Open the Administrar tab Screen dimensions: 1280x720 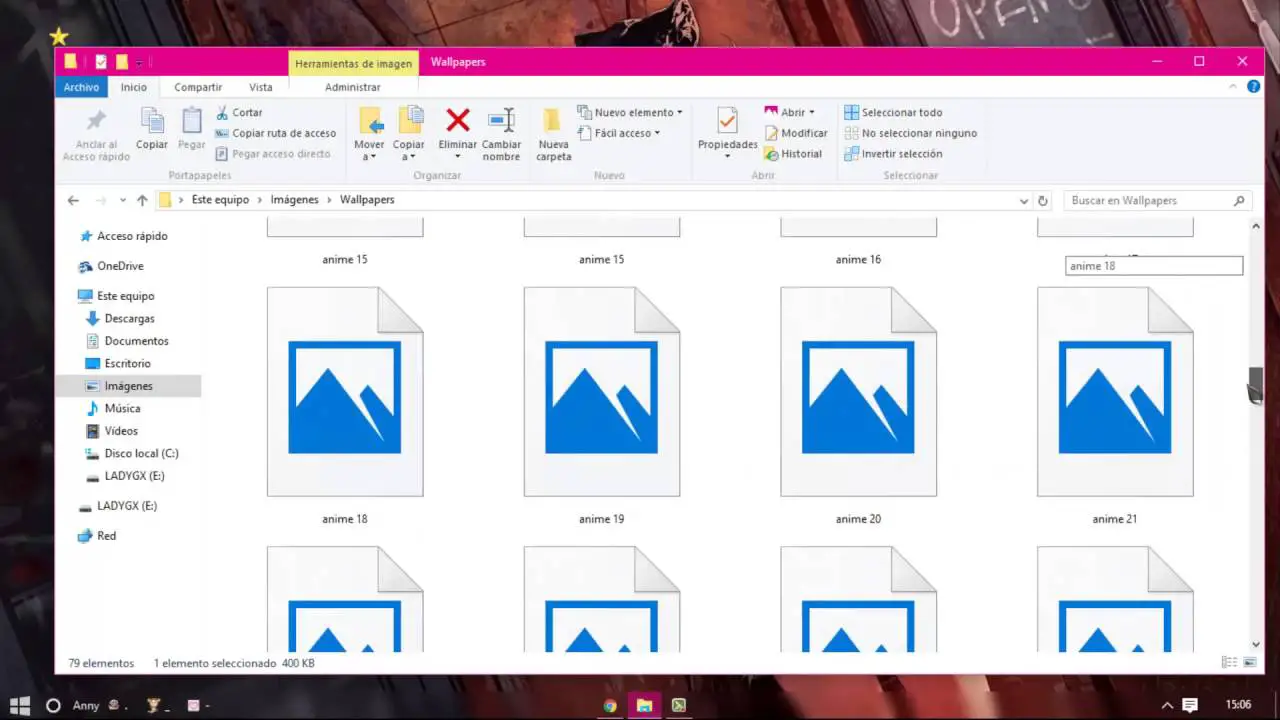(x=353, y=87)
